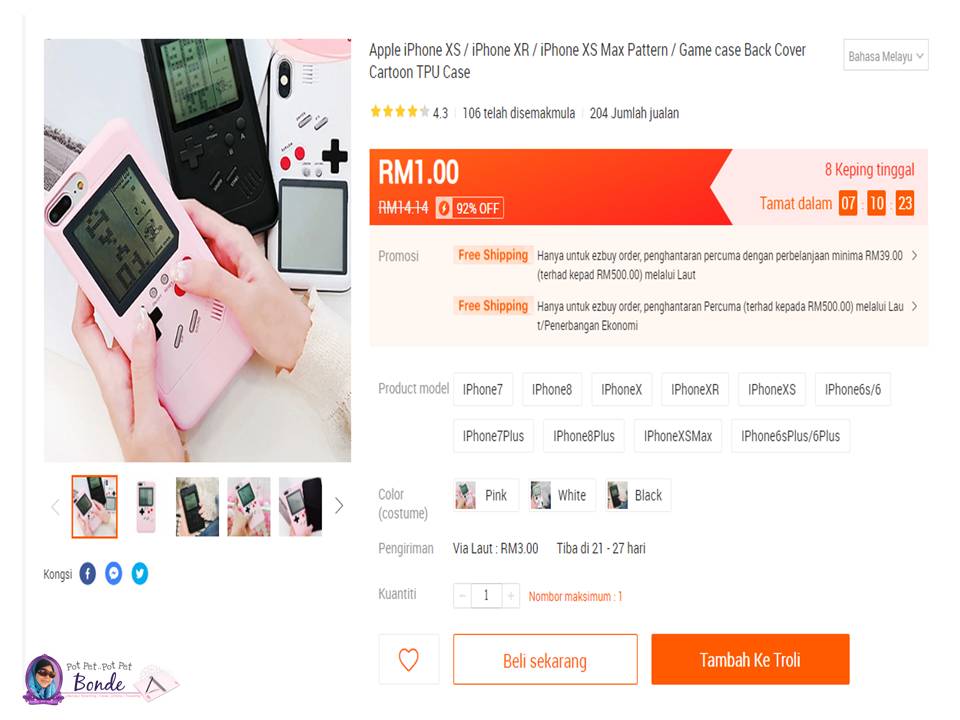960x720 pixels.
Task: Pick IPhoneXSMax model option
Action: (x=678, y=436)
